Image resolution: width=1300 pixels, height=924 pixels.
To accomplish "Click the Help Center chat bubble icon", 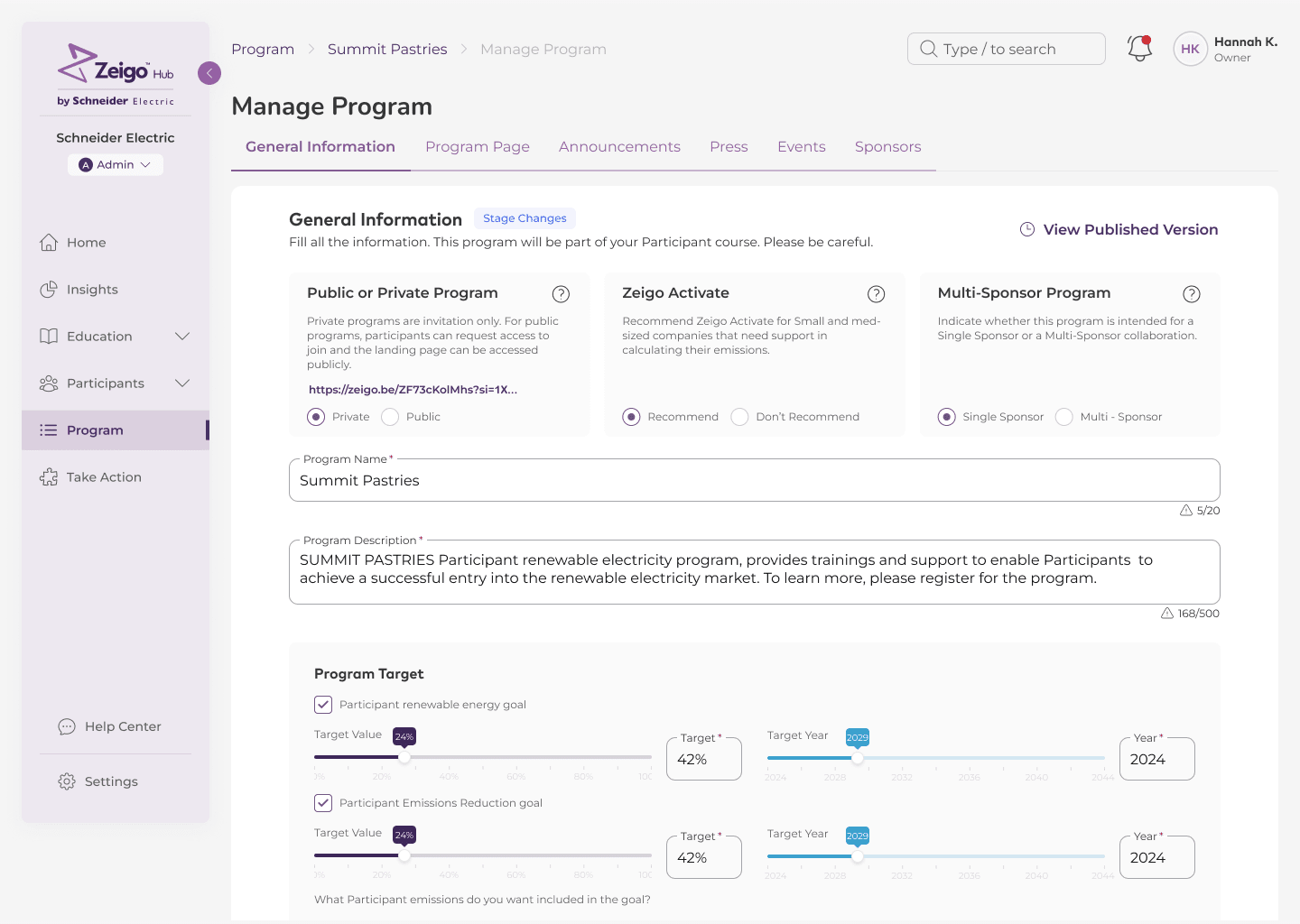I will pyautogui.click(x=67, y=726).
